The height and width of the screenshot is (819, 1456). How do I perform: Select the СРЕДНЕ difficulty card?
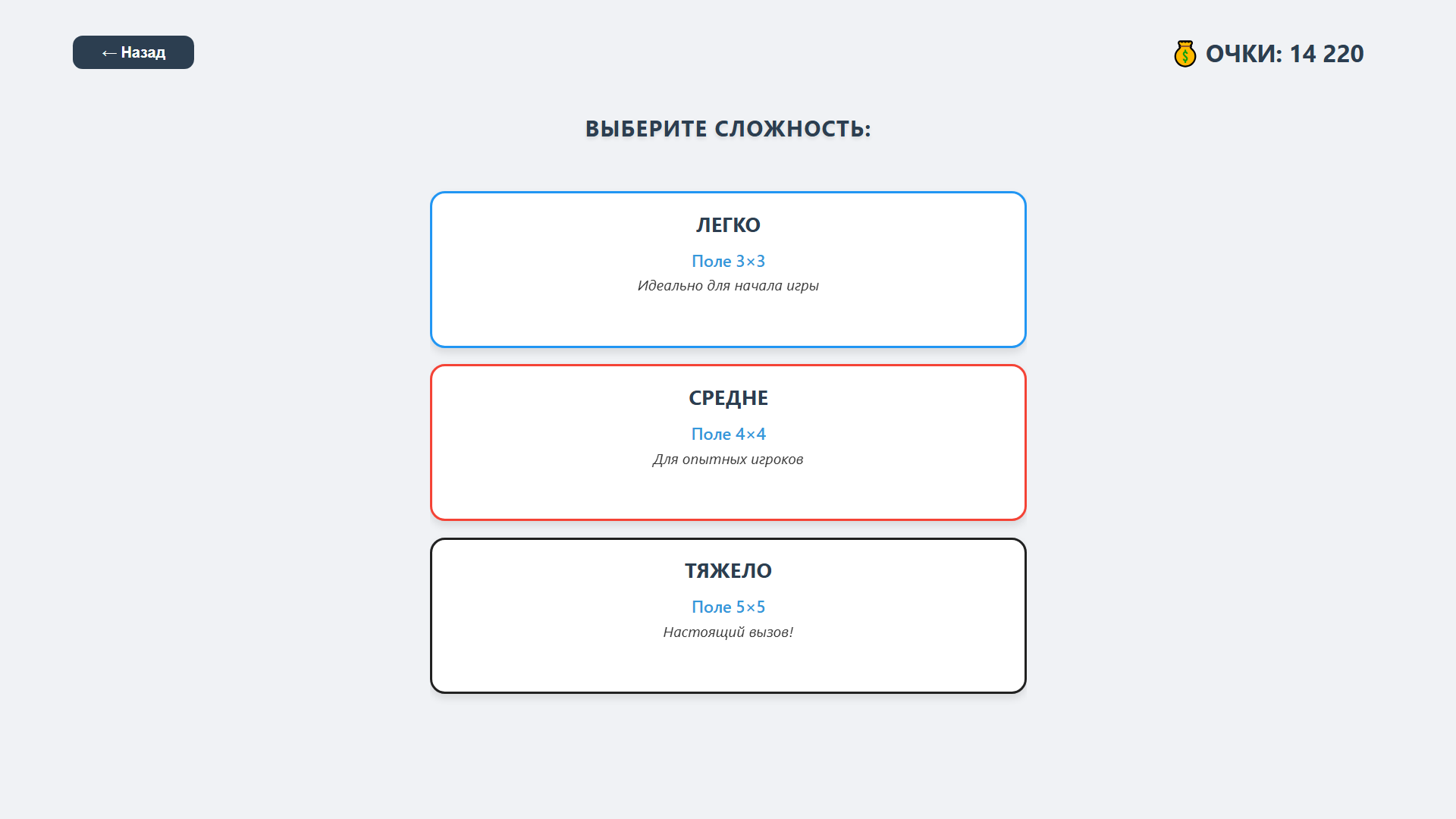point(728,442)
